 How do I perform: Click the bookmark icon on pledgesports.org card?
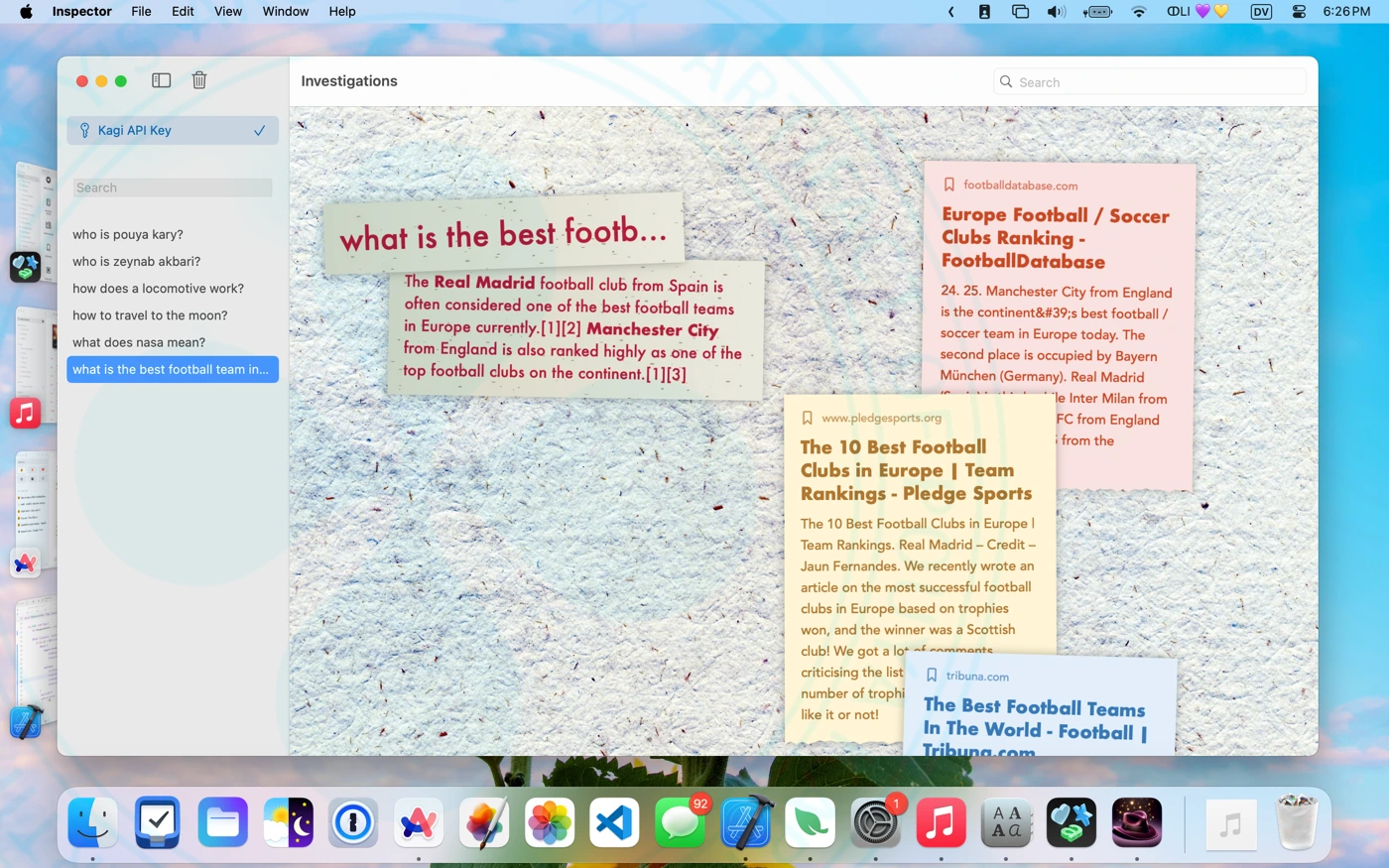(x=807, y=418)
